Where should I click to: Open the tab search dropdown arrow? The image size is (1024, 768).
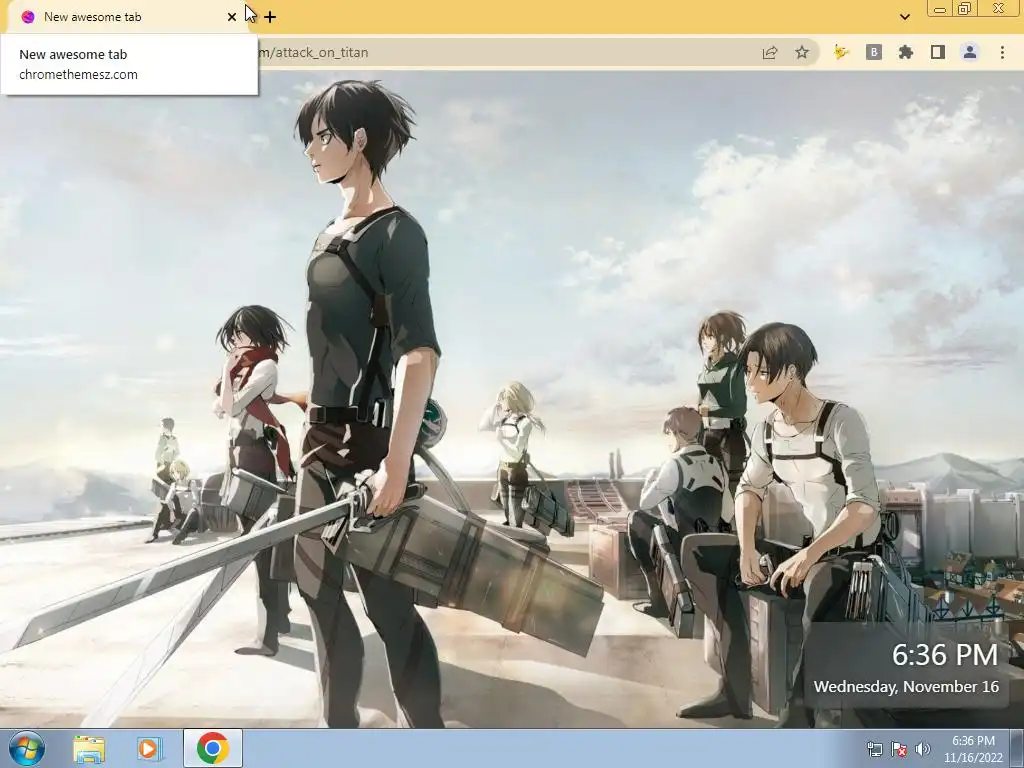tap(904, 17)
